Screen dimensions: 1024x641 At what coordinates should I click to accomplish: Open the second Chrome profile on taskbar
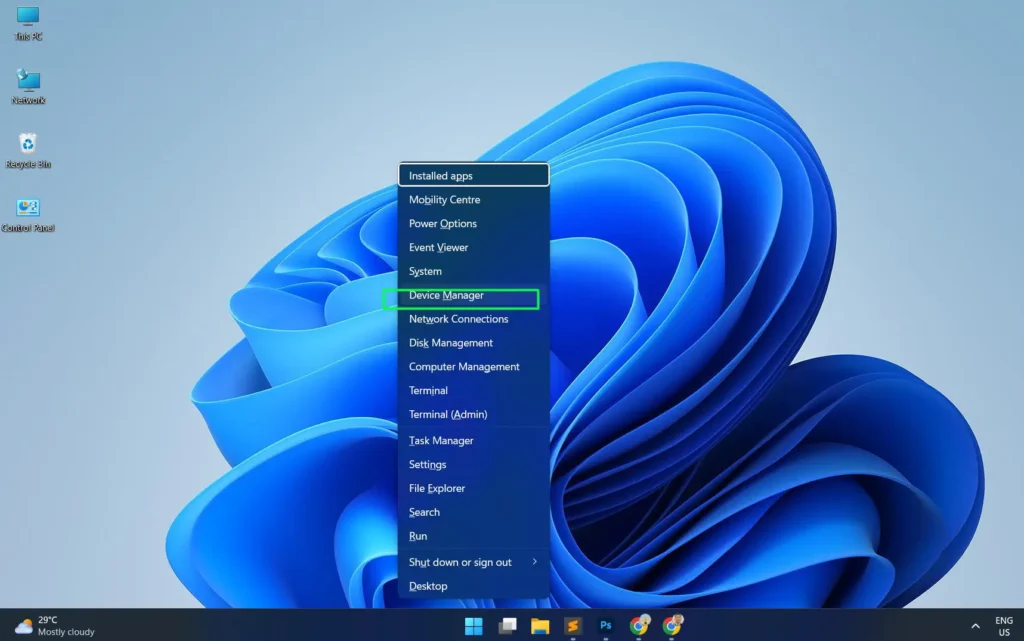click(672, 625)
